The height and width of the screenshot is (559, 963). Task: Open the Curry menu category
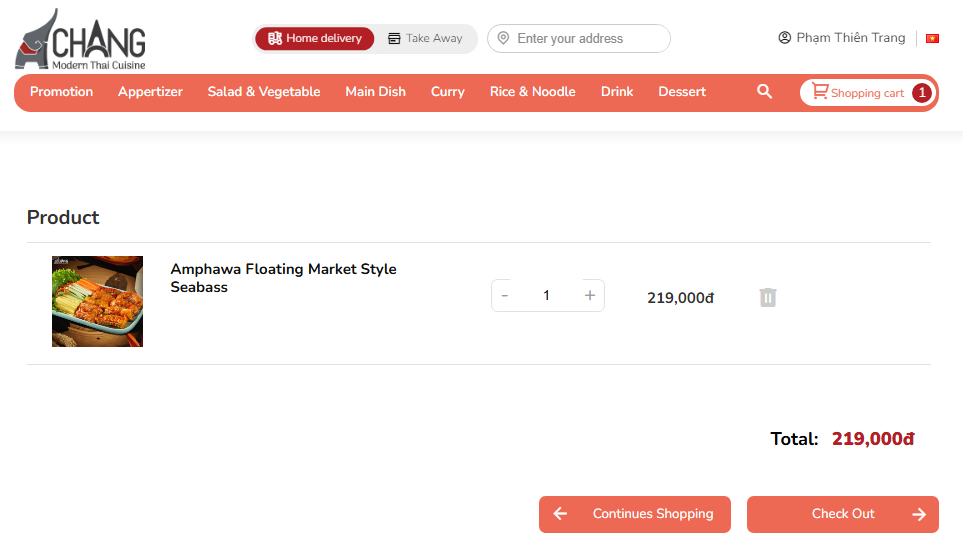click(448, 92)
